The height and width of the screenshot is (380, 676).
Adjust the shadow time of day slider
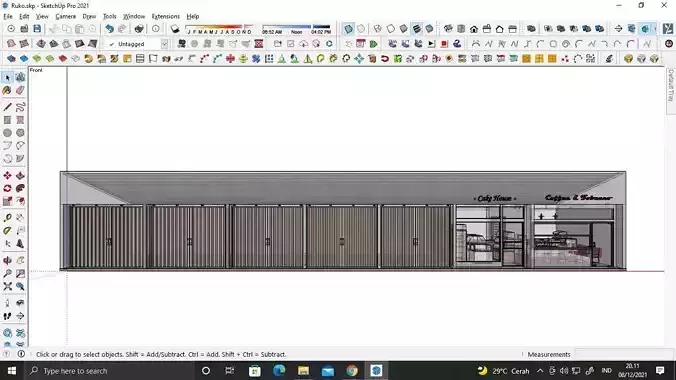[296, 29]
